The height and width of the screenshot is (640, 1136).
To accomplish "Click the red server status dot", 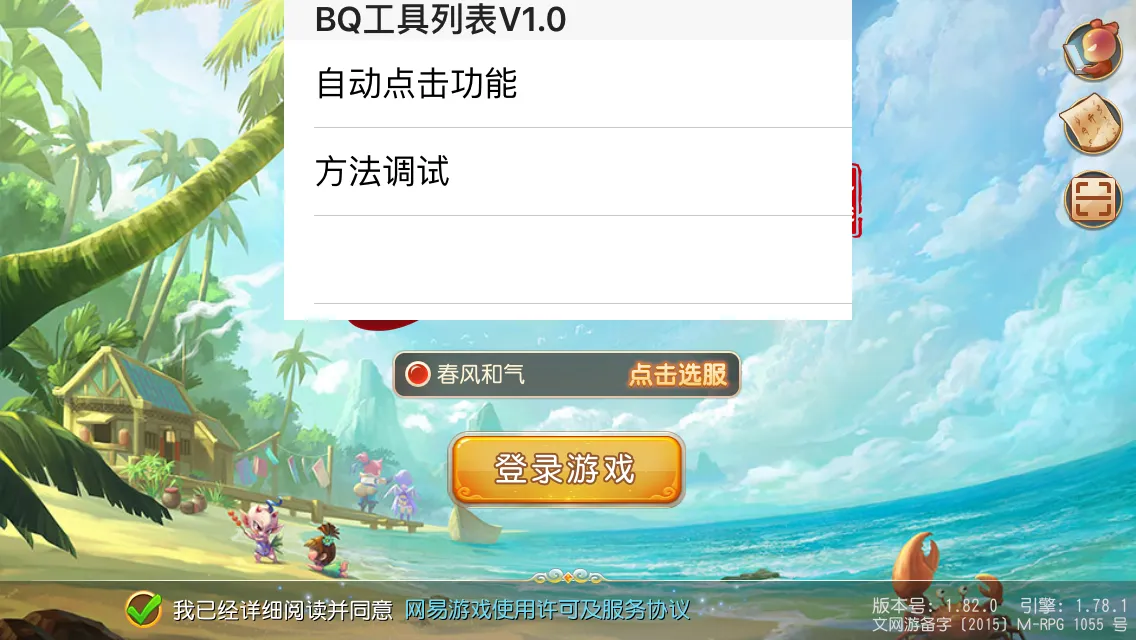I will [x=417, y=374].
